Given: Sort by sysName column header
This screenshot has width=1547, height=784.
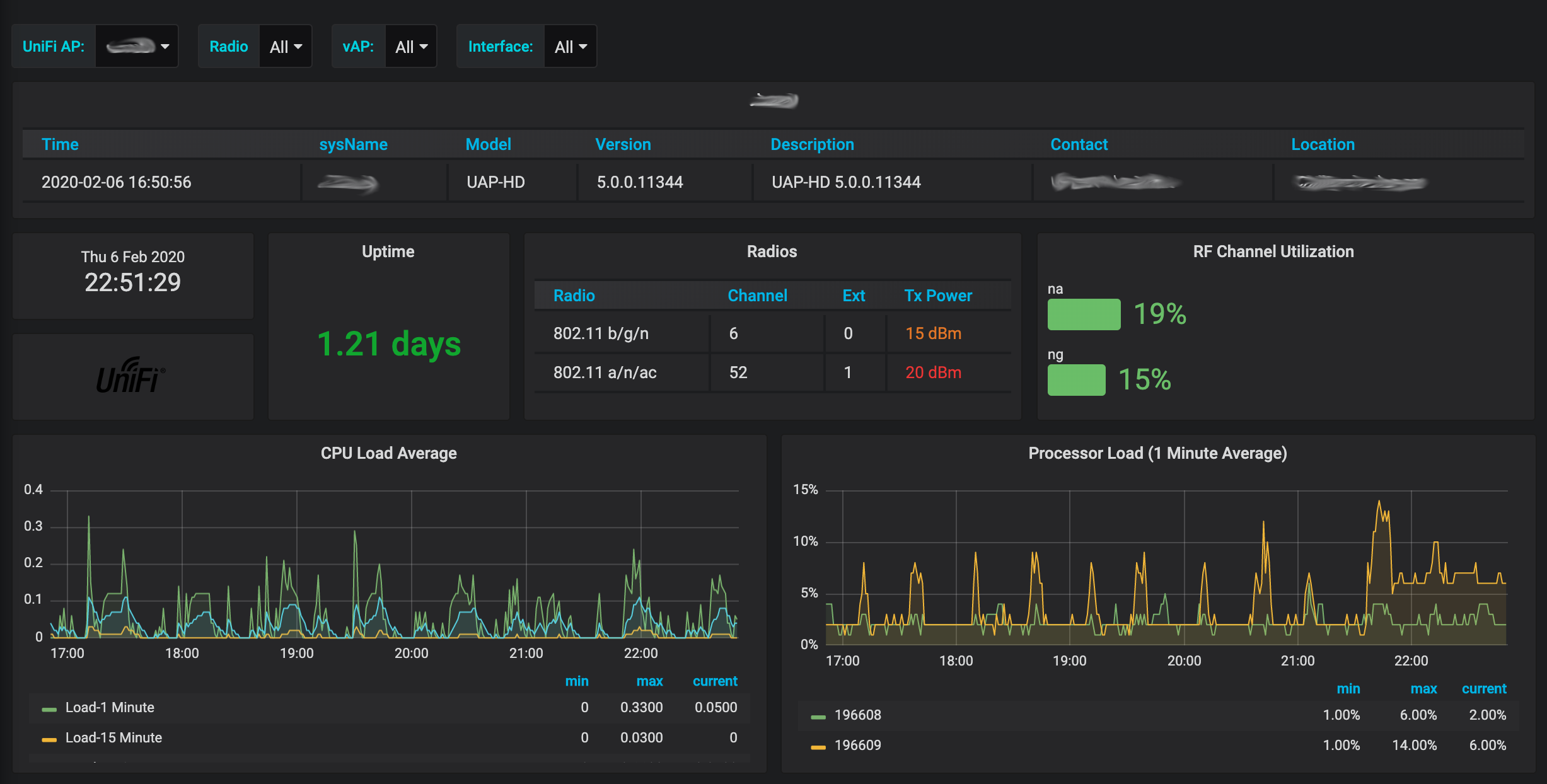Looking at the screenshot, I should pyautogui.click(x=353, y=144).
